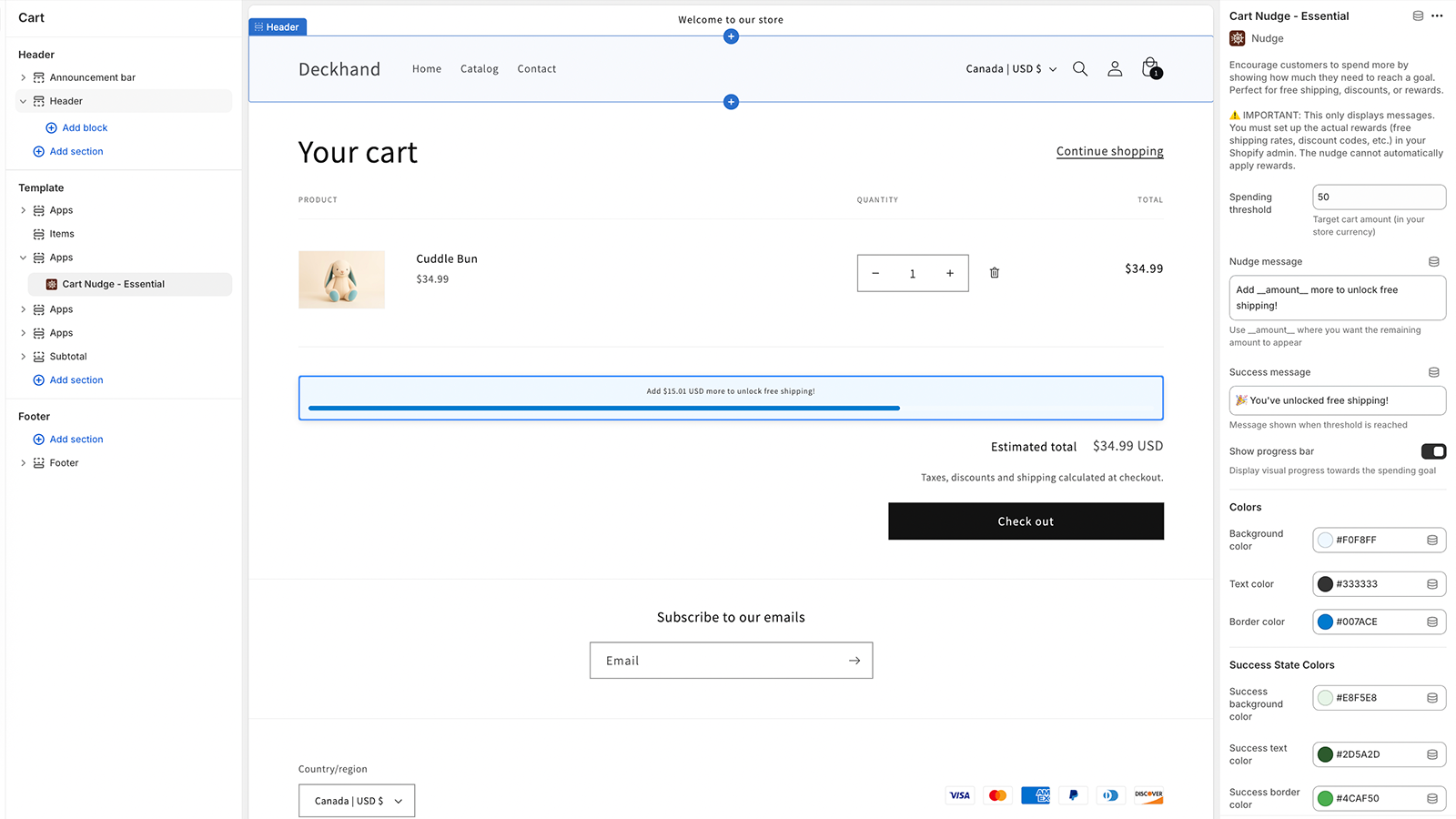This screenshot has width=1456, height=819.
Task: Expand the Announcement bar section chevron
Action: 23,78
